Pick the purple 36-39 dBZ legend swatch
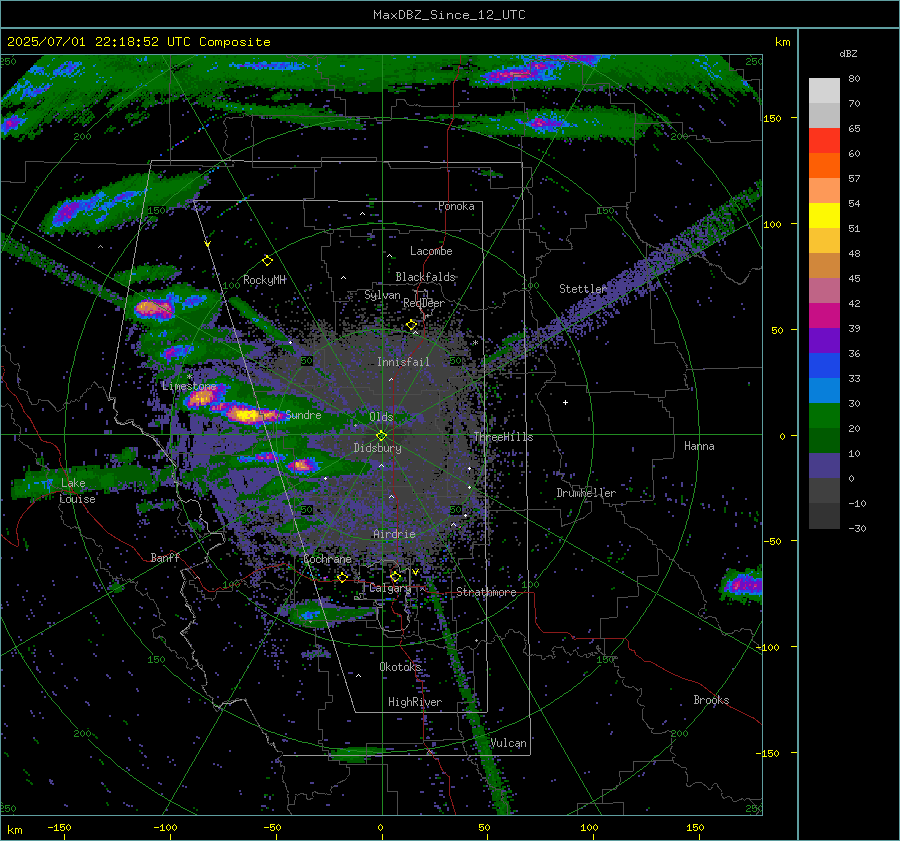The image size is (900, 841). tap(824, 341)
